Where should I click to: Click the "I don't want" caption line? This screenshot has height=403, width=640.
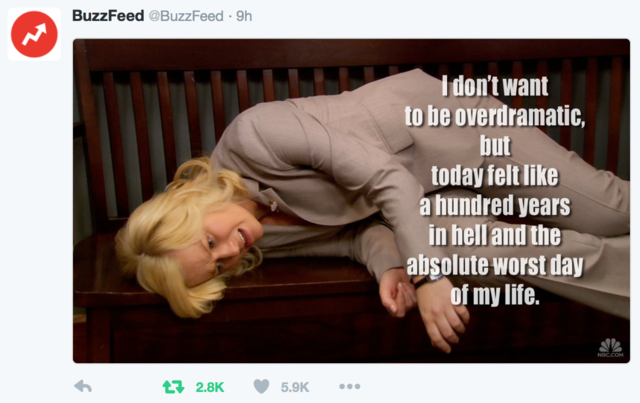tap(495, 86)
